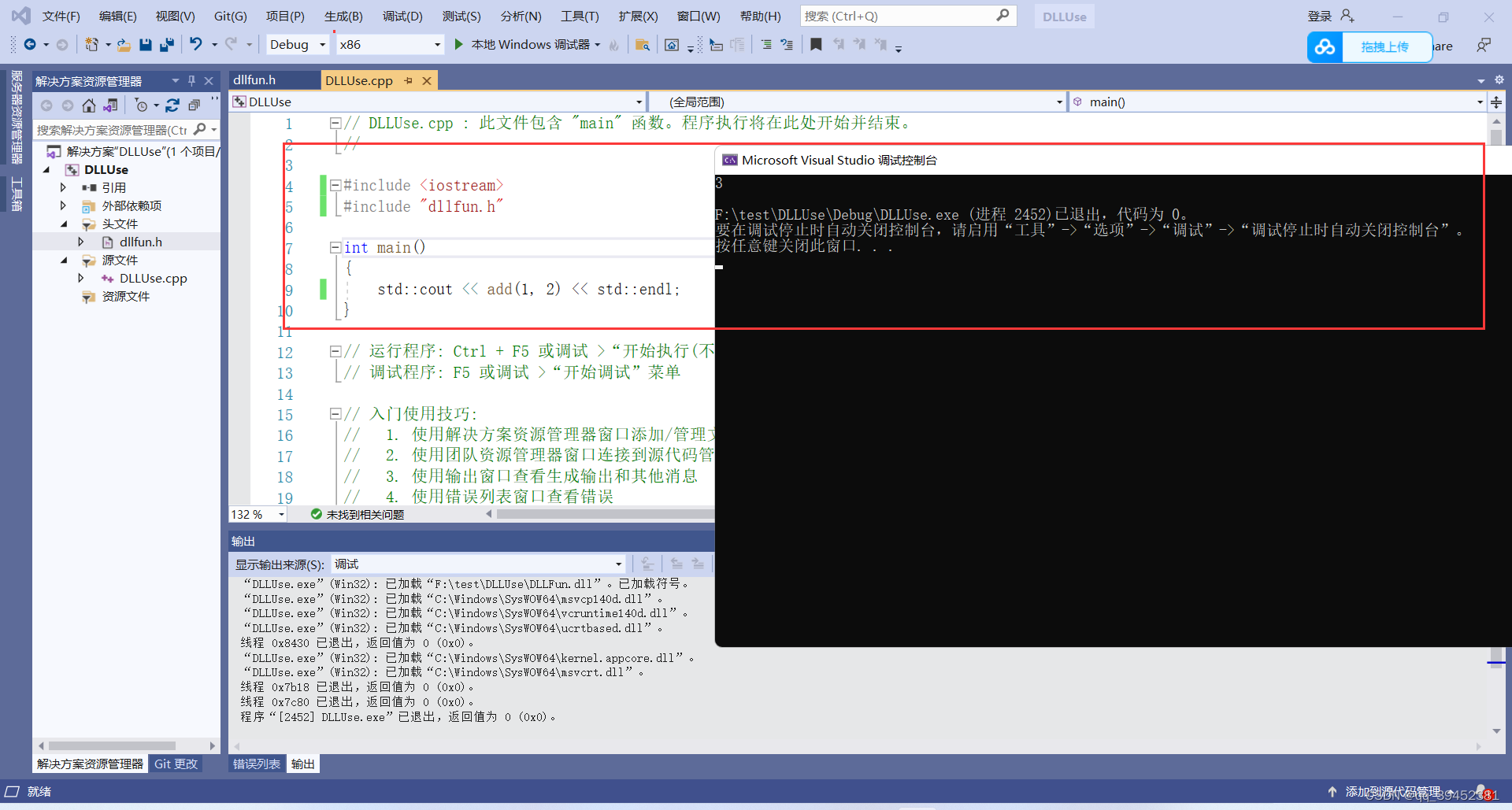Image resolution: width=1512 pixels, height=810 pixels.
Task: Click the comment selected lines icon
Action: (x=766, y=45)
